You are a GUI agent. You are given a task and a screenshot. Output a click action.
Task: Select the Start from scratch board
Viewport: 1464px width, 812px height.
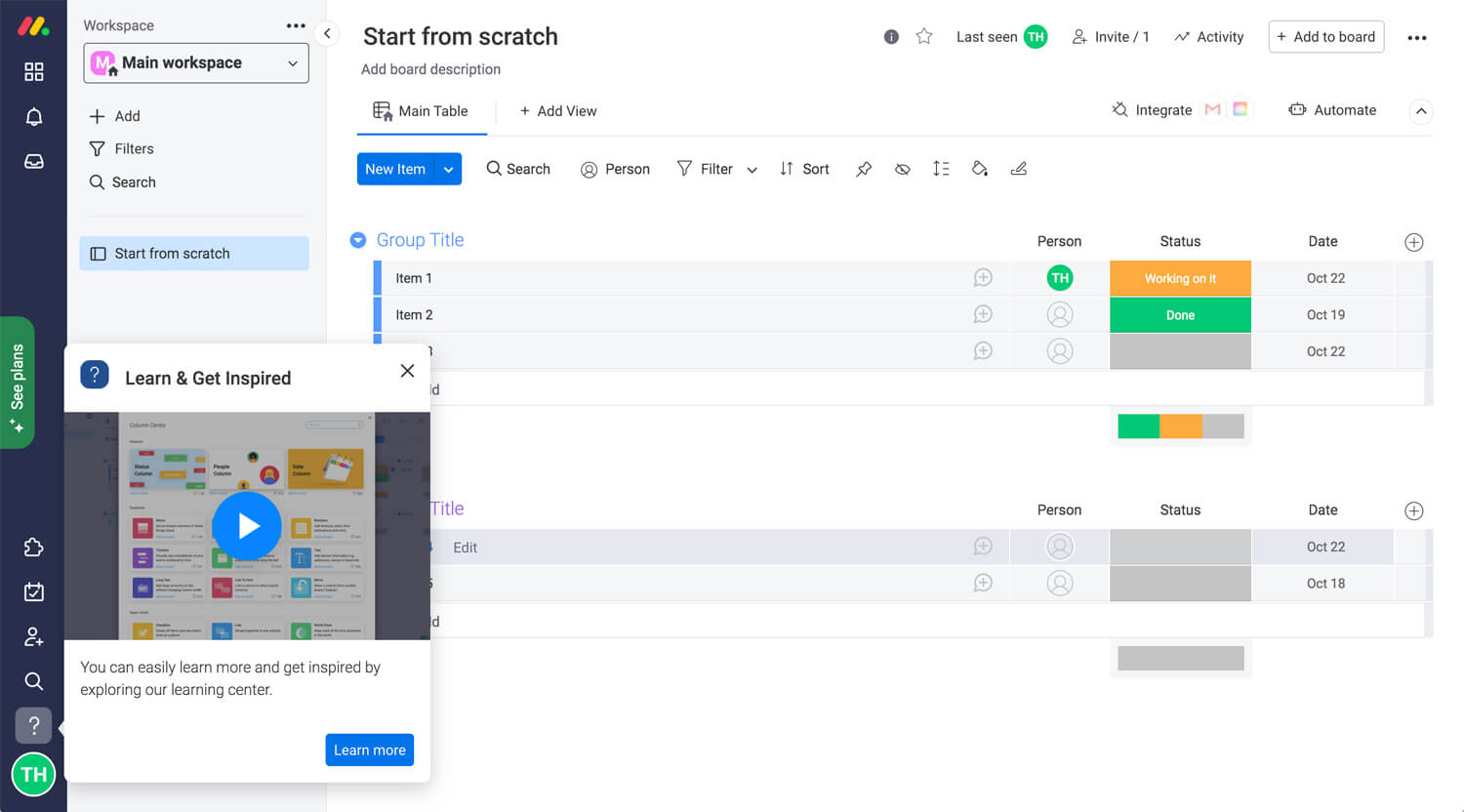click(194, 254)
